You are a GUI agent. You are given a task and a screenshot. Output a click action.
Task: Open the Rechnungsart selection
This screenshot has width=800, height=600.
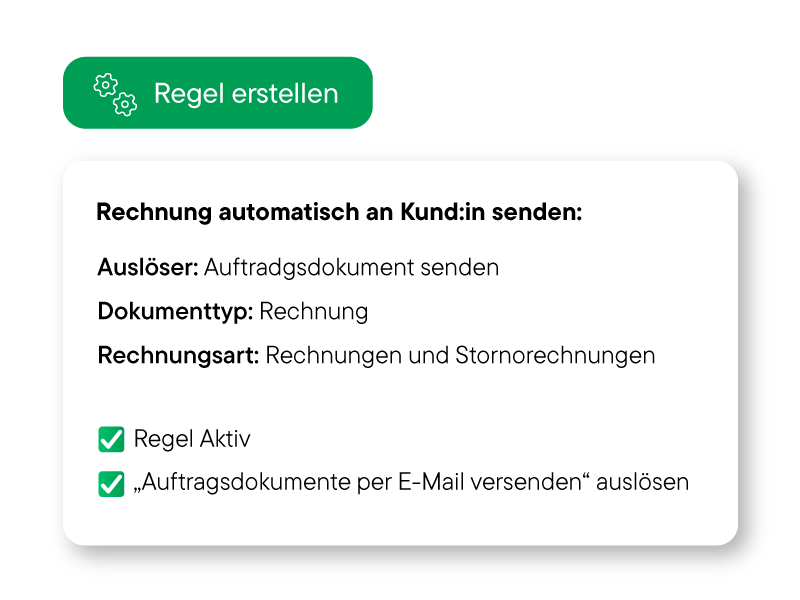pos(376,355)
